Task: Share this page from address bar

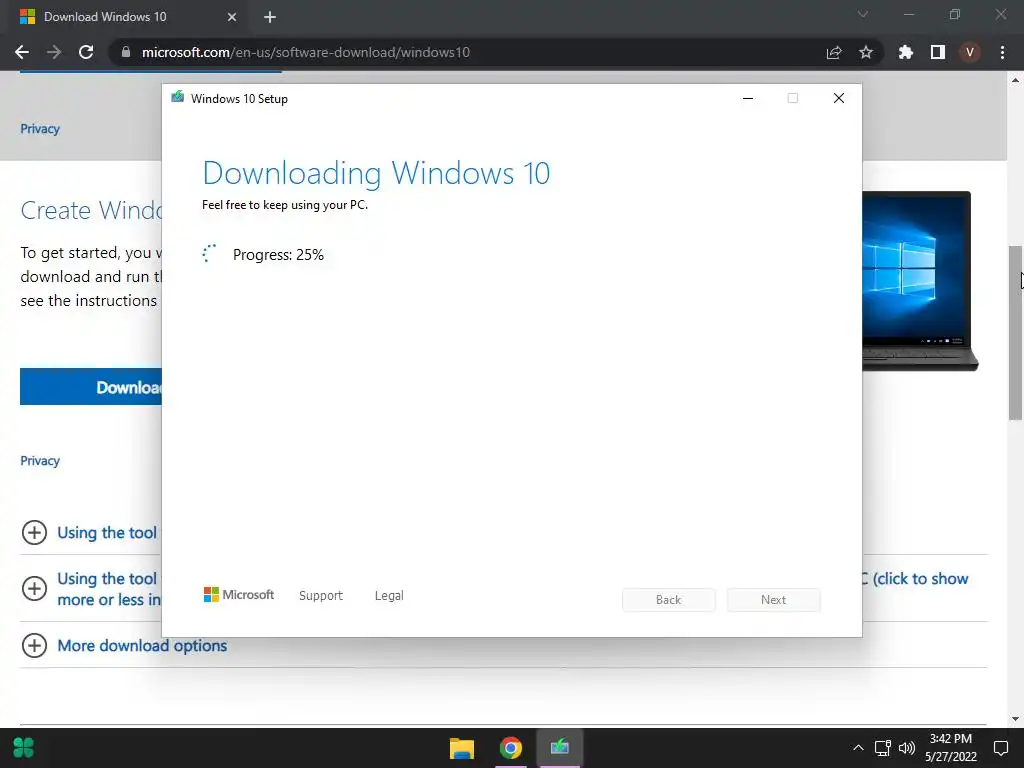Action: (834, 52)
